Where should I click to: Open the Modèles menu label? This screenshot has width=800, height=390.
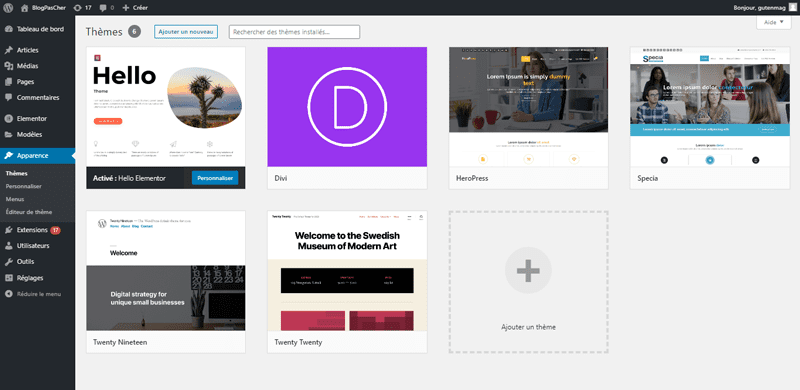click(30, 135)
